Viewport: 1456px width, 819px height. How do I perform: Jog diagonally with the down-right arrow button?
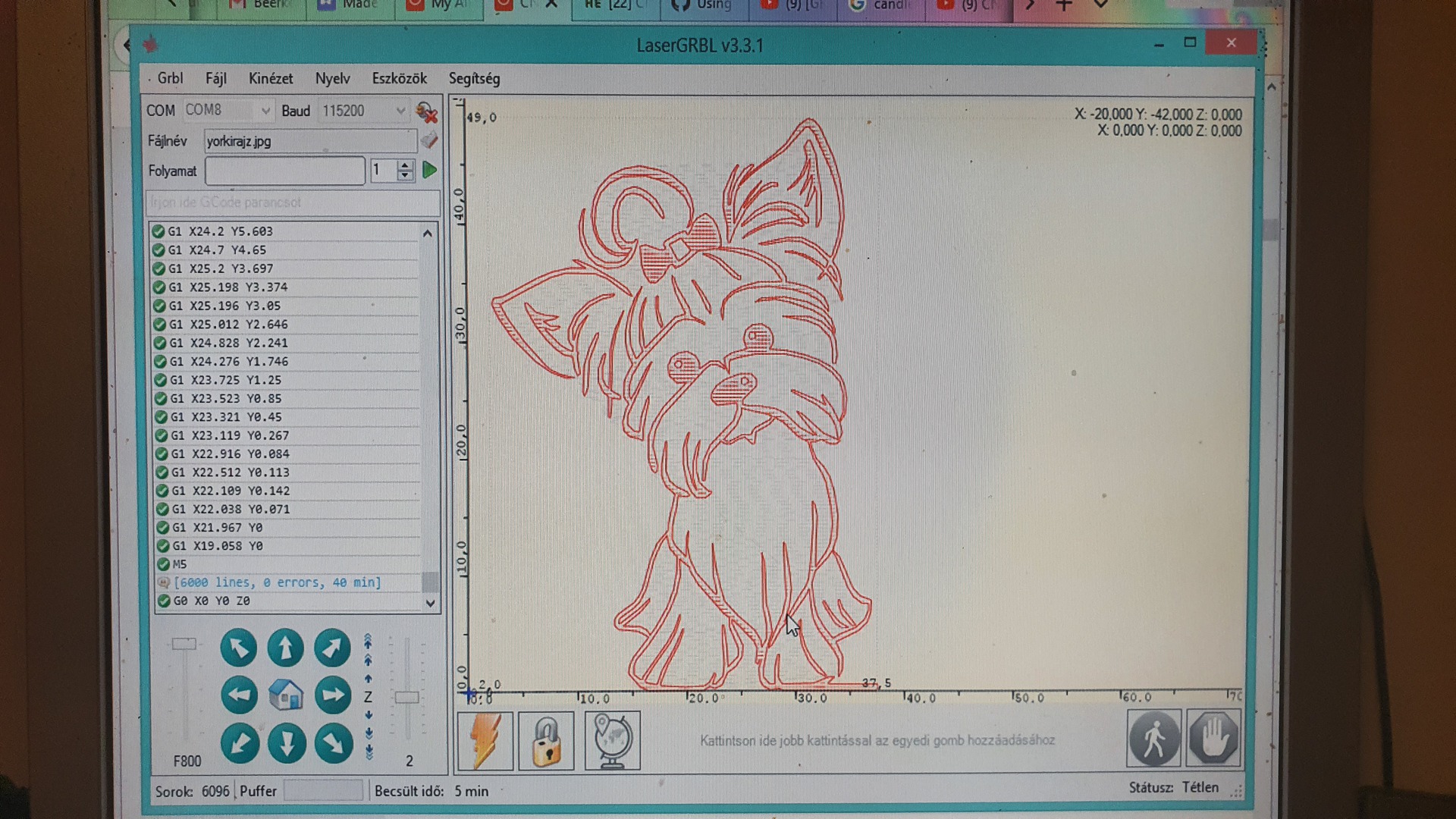pyautogui.click(x=333, y=743)
